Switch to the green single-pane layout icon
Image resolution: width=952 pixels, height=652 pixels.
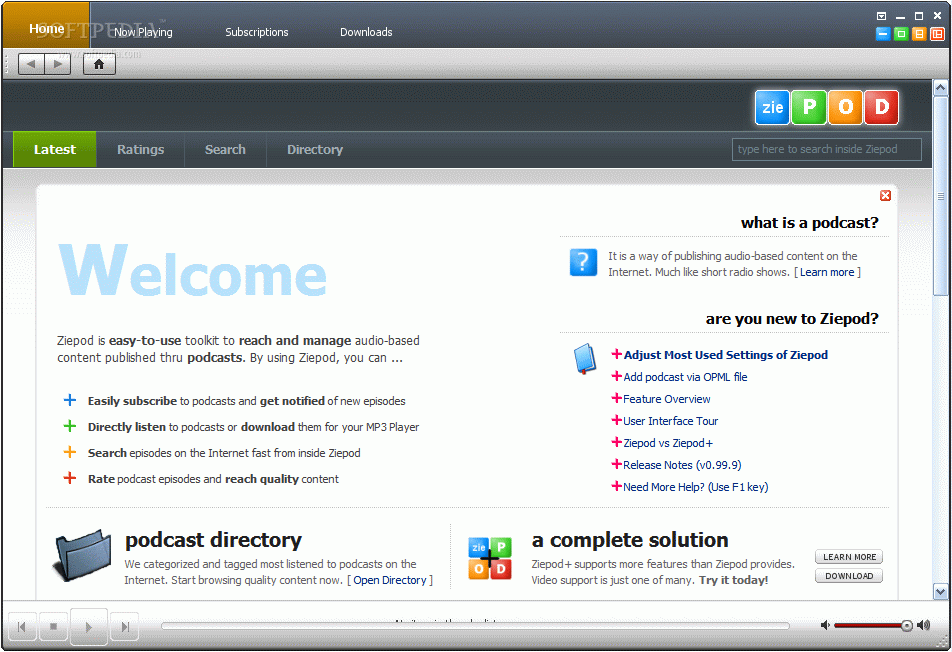(x=900, y=33)
